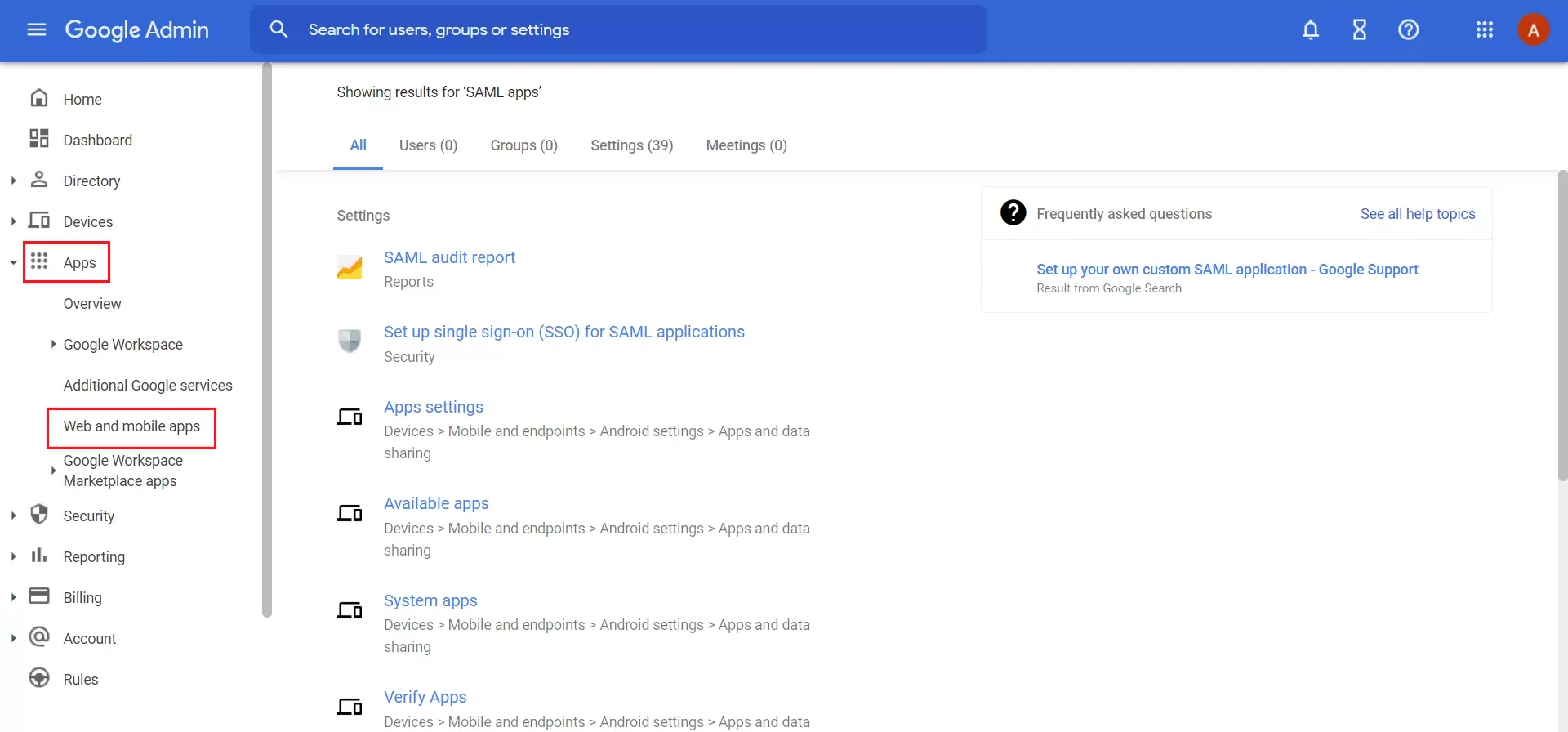Screen dimensions: 1568x732
Task: Open the Available apps result
Action: click(x=436, y=503)
